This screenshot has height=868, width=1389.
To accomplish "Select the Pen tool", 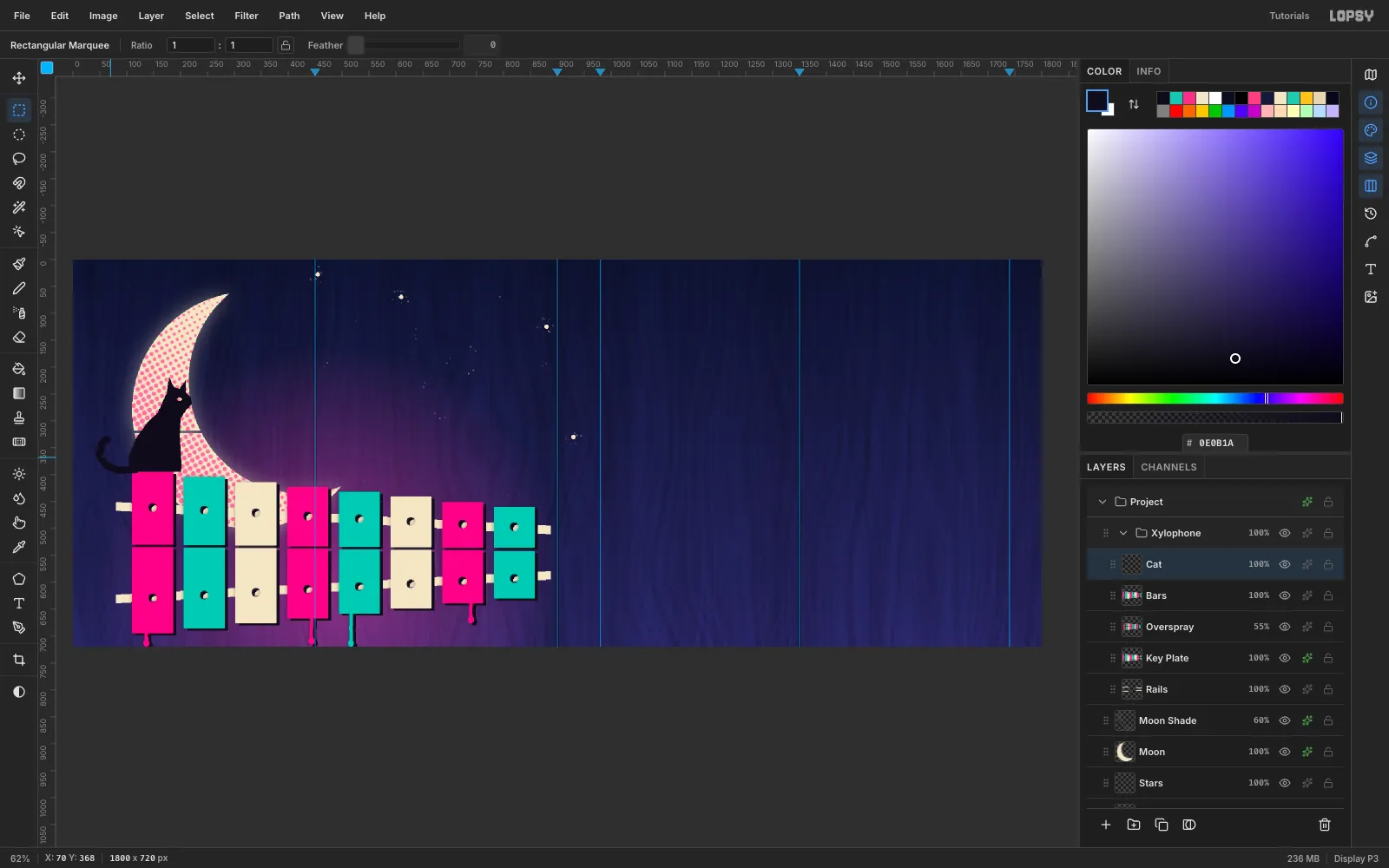I will pyautogui.click(x=19, y=628).
